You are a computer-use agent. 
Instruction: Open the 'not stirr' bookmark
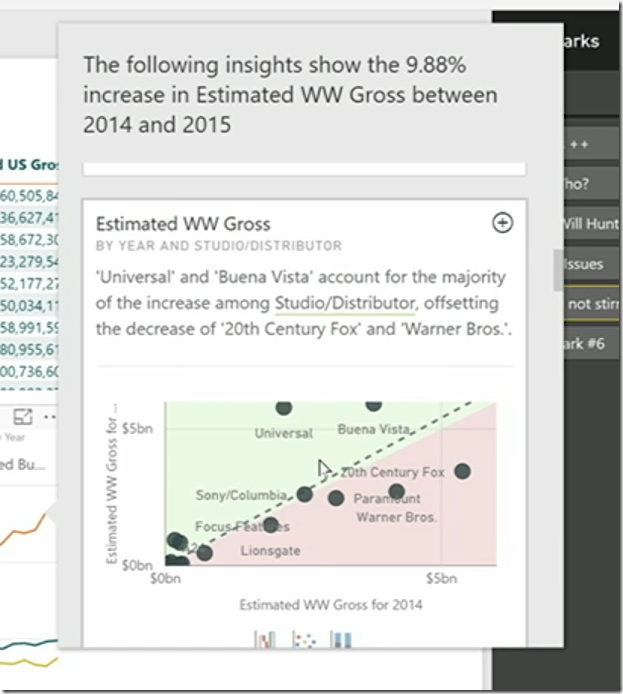(x=591, y=304)
